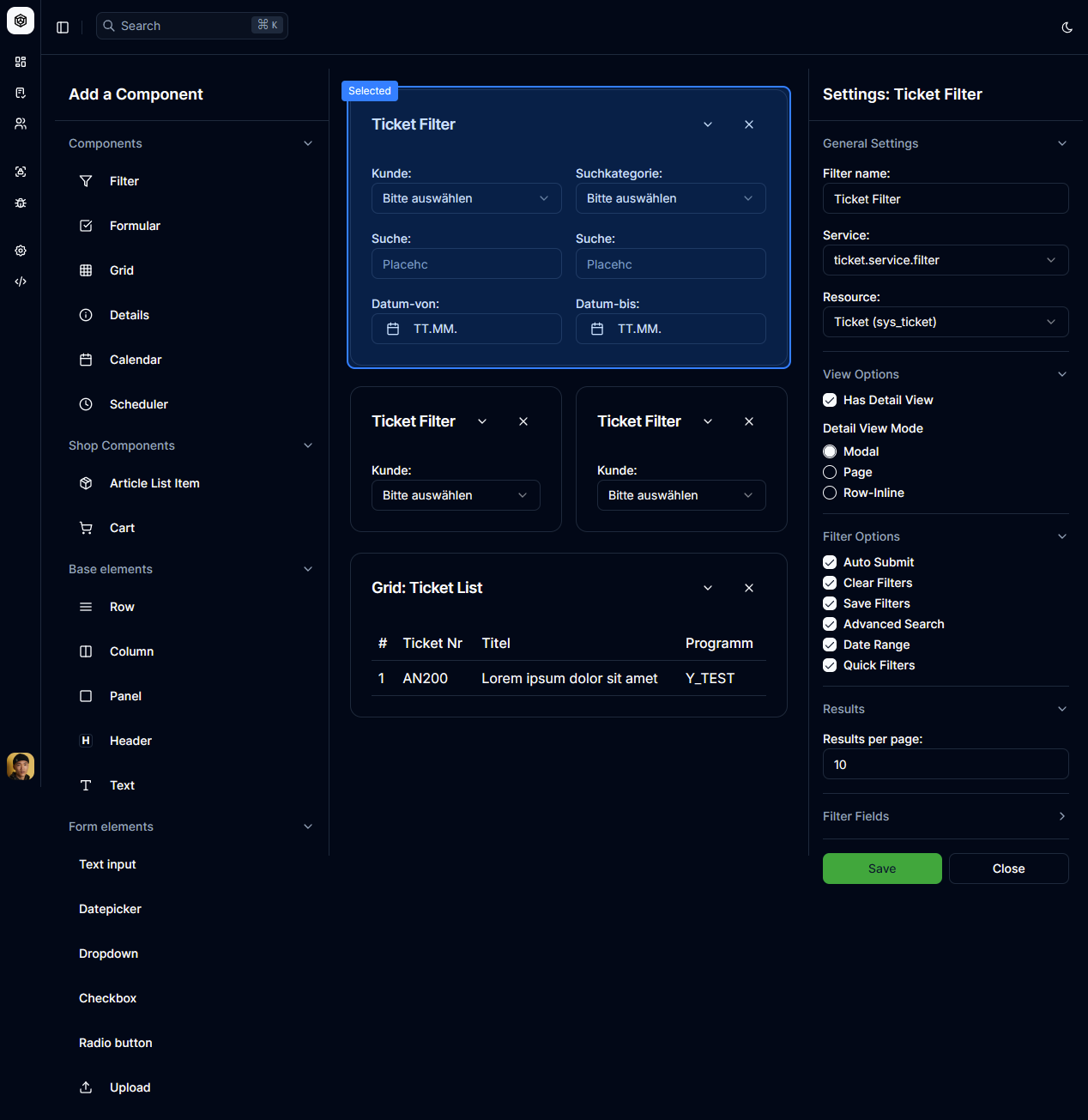The image size is (1088, 1120).
Task: Disable the Has Detail View checkbox
Action: [830, 400]
